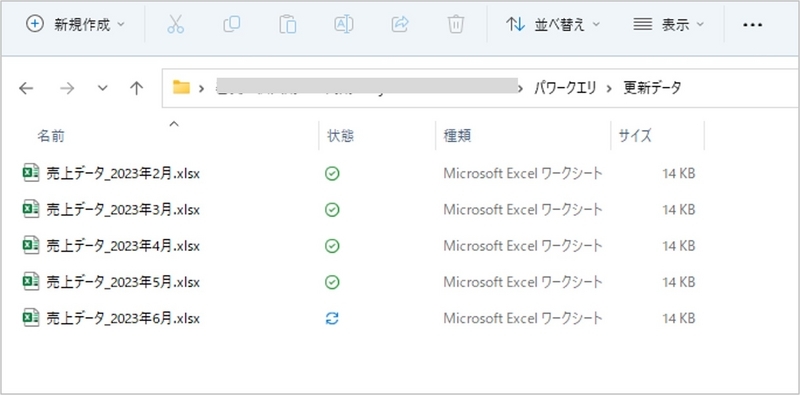Sort by 種類 column header

[457, 136]
